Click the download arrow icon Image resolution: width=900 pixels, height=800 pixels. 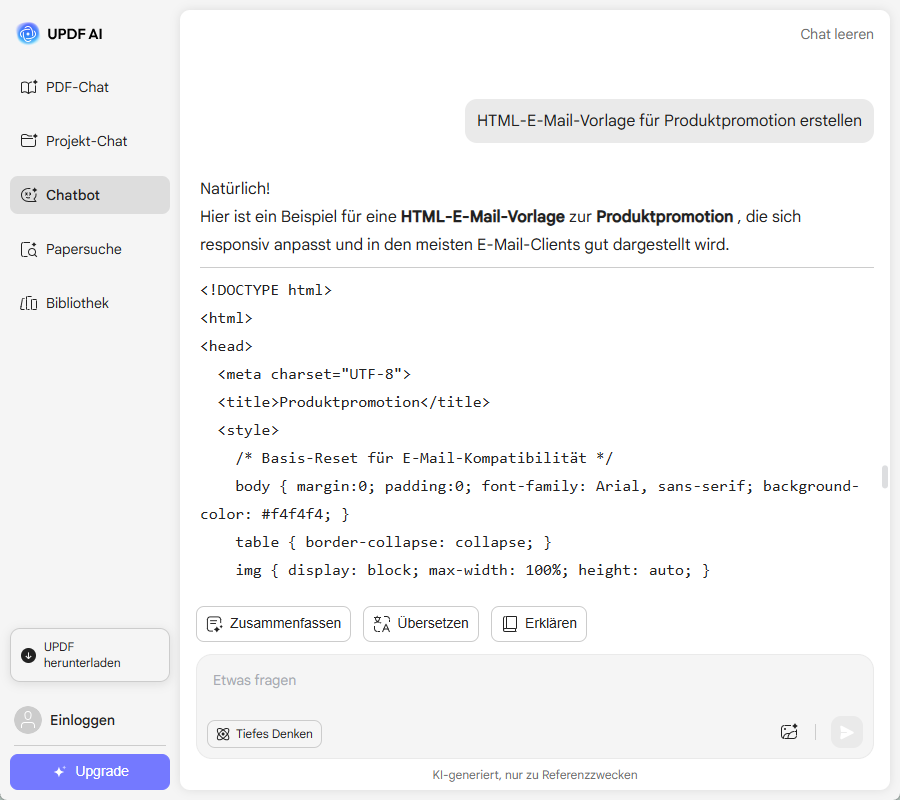tap(29, 655)
